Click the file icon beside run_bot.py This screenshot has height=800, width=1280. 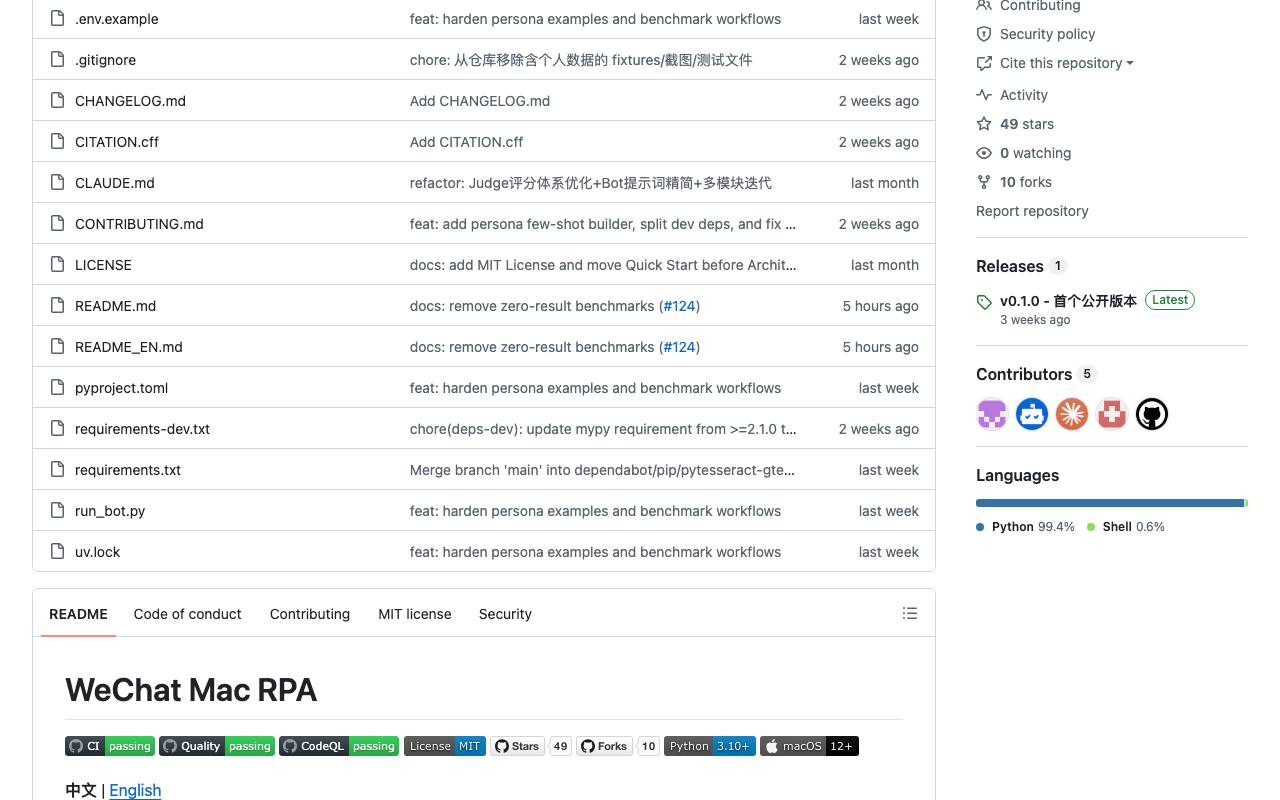click(x=58, y=511)
